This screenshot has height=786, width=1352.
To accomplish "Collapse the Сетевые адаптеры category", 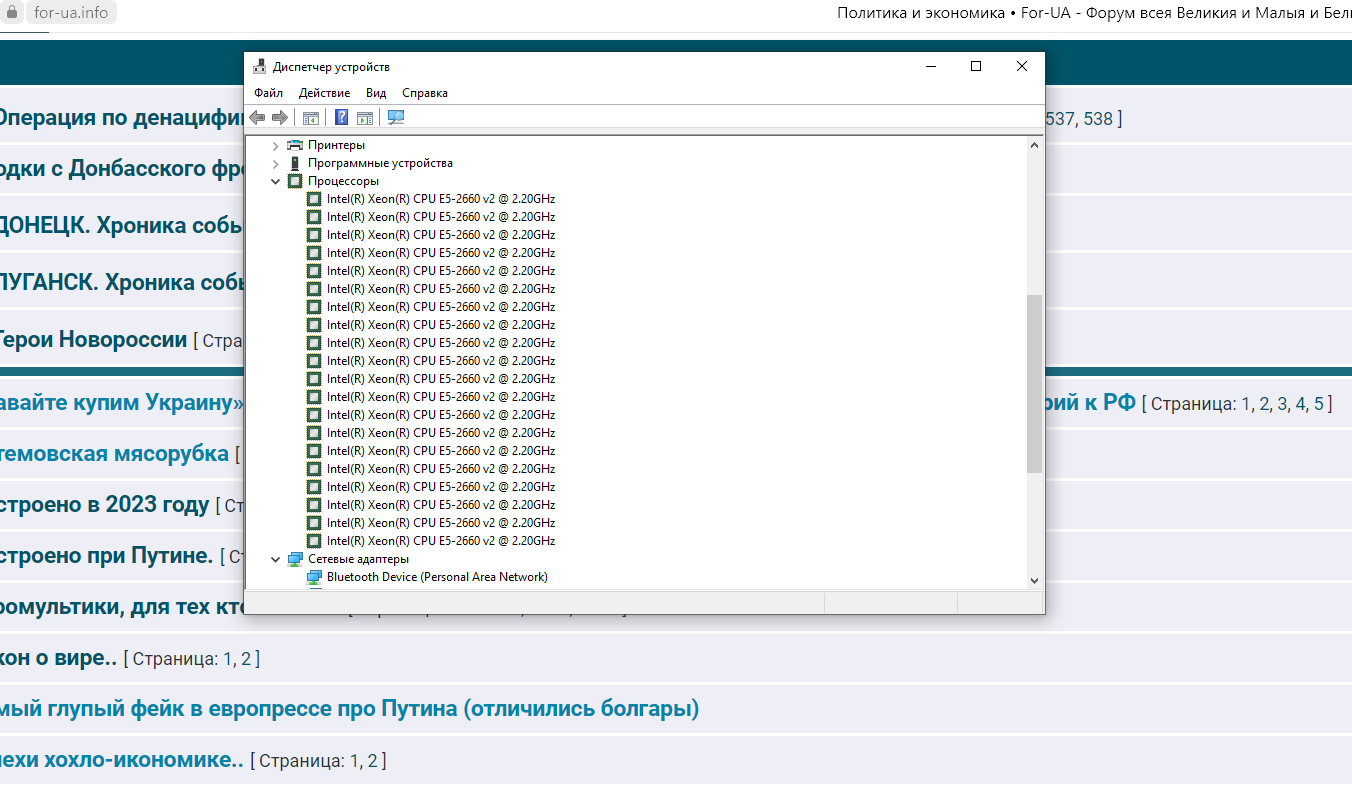I will pos(276,559).
